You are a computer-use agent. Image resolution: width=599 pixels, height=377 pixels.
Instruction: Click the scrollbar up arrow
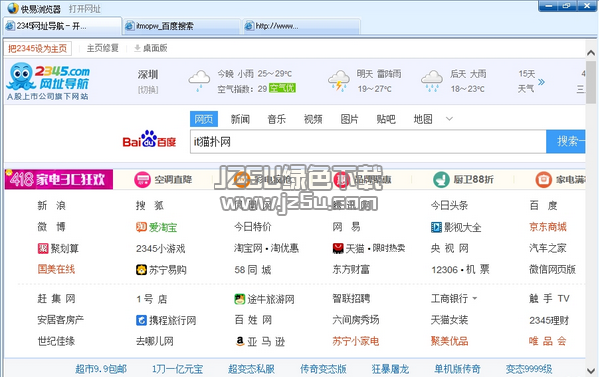591,53
